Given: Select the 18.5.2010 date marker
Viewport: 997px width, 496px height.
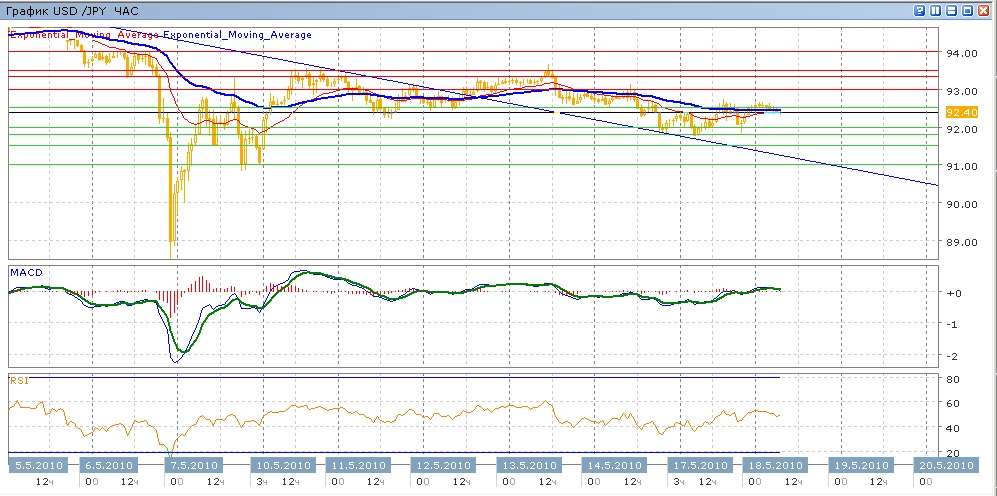Looking at the screenshot, I should pyautogui.click(x=775, y=465).
